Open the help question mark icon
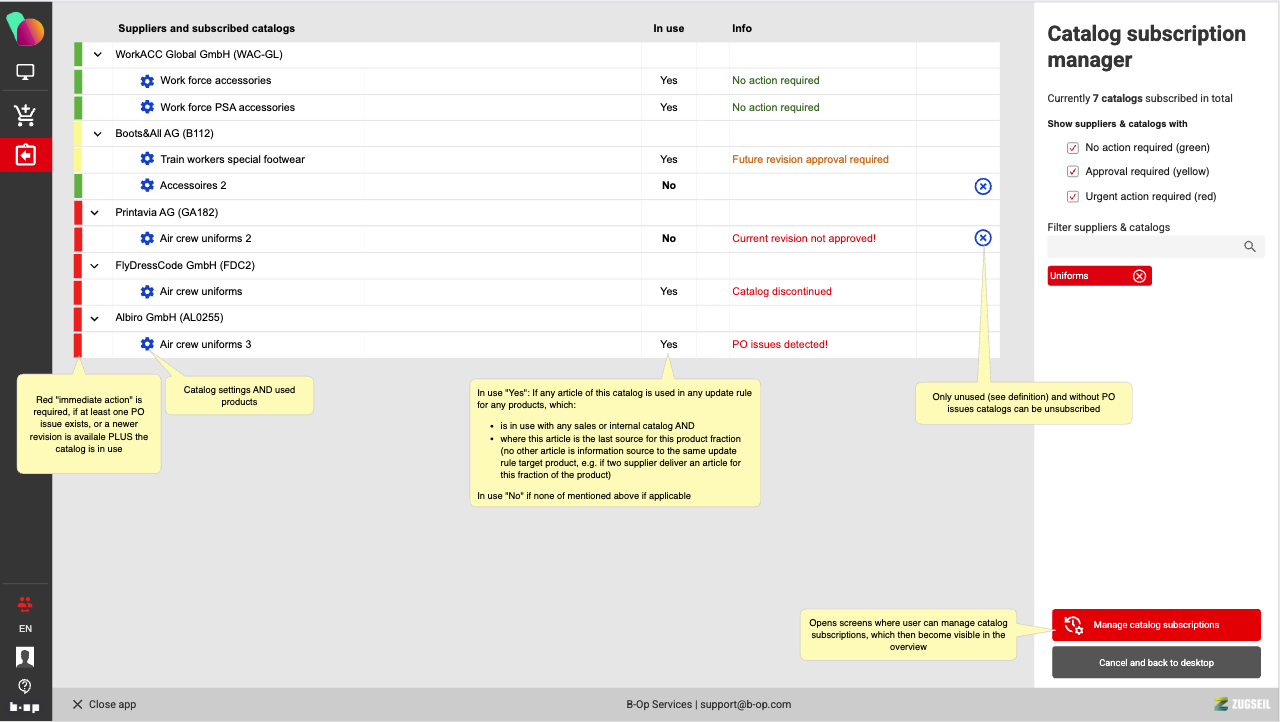The image size is (1280, 722). (x=25, y=686)
